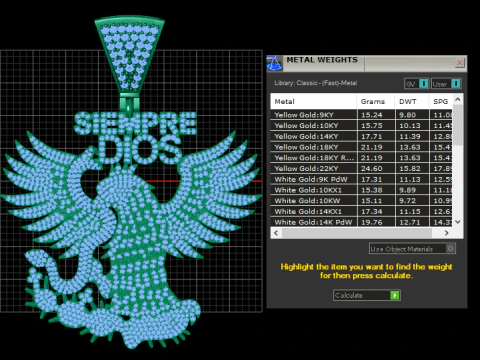The width and height of the screenshot is (480, 360).
Task: Sort by the Metal column header
Action: 313,102
